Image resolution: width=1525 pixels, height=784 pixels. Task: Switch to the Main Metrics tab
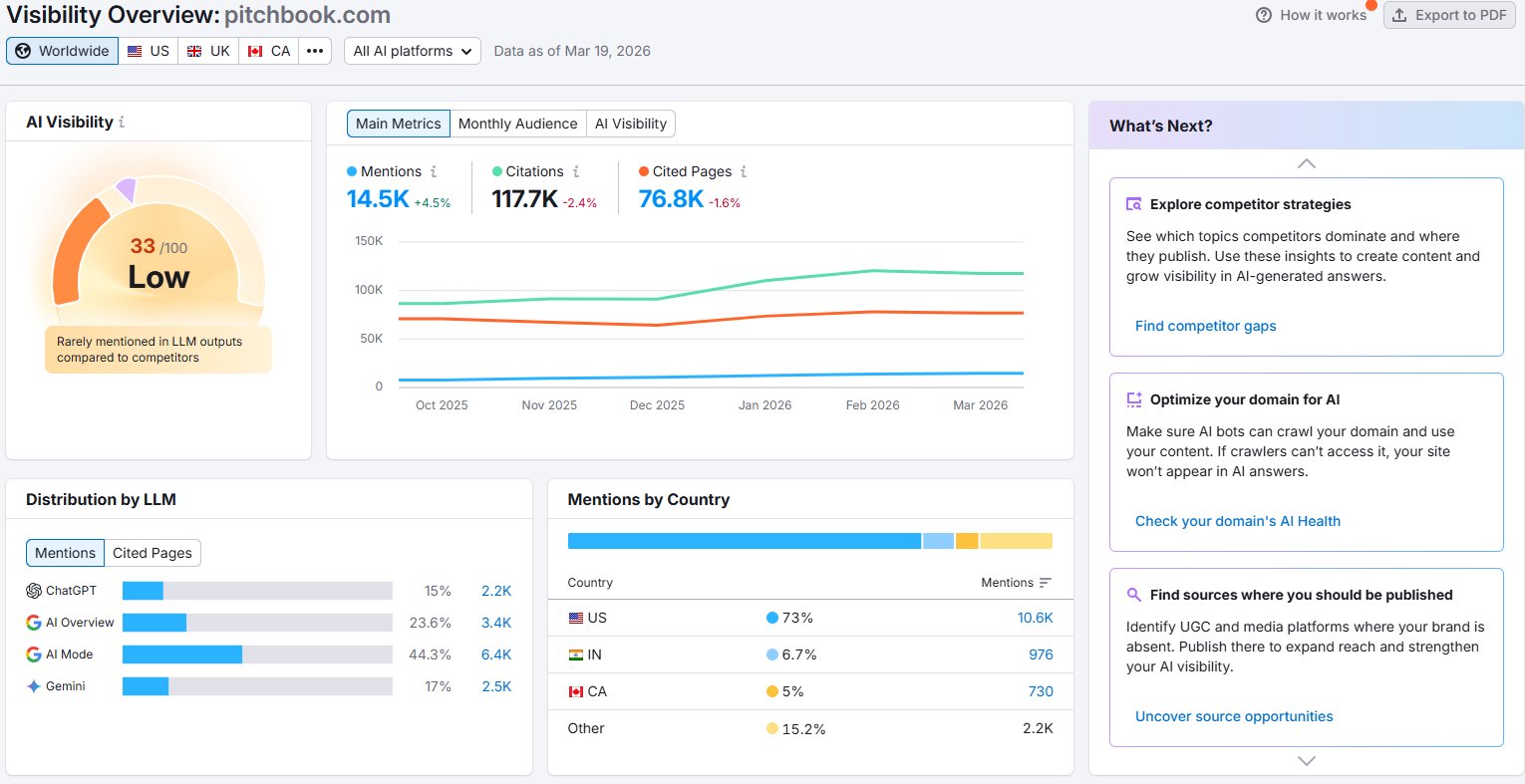pyautogui.click(x=399, y=124)
